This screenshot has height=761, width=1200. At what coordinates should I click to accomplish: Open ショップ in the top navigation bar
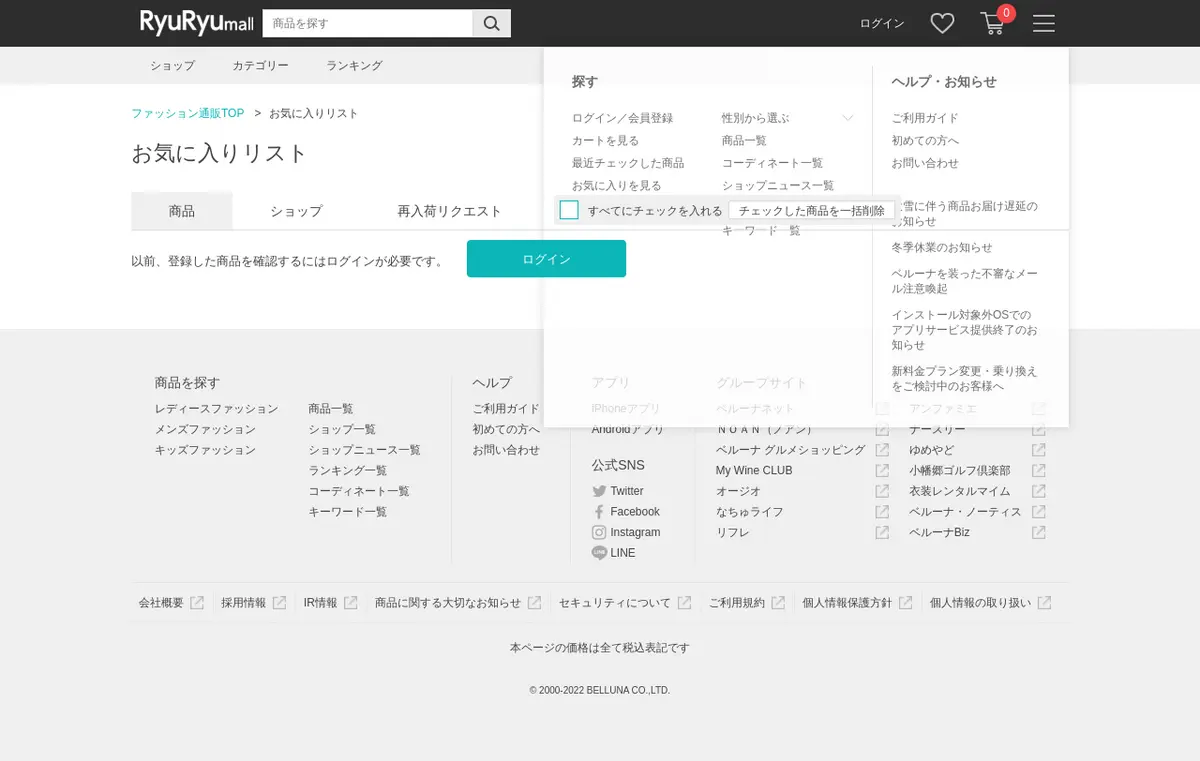click(173, 66)
